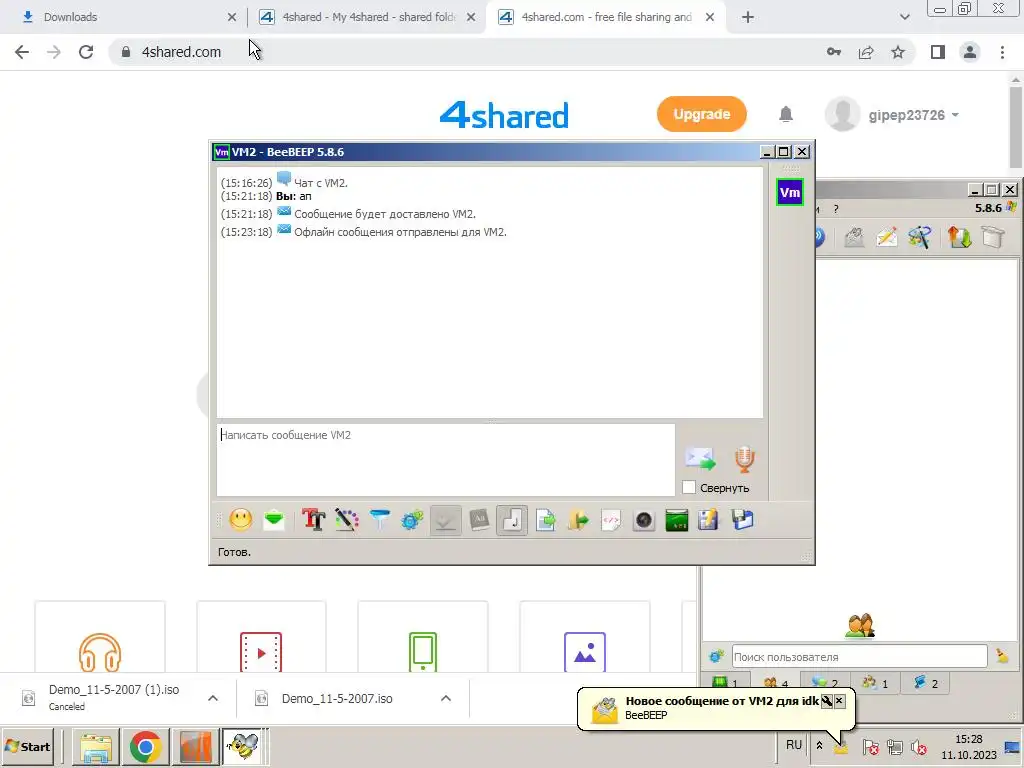Select the users tab labeled 4
1024x768 pixels.
tap(776, 683)
